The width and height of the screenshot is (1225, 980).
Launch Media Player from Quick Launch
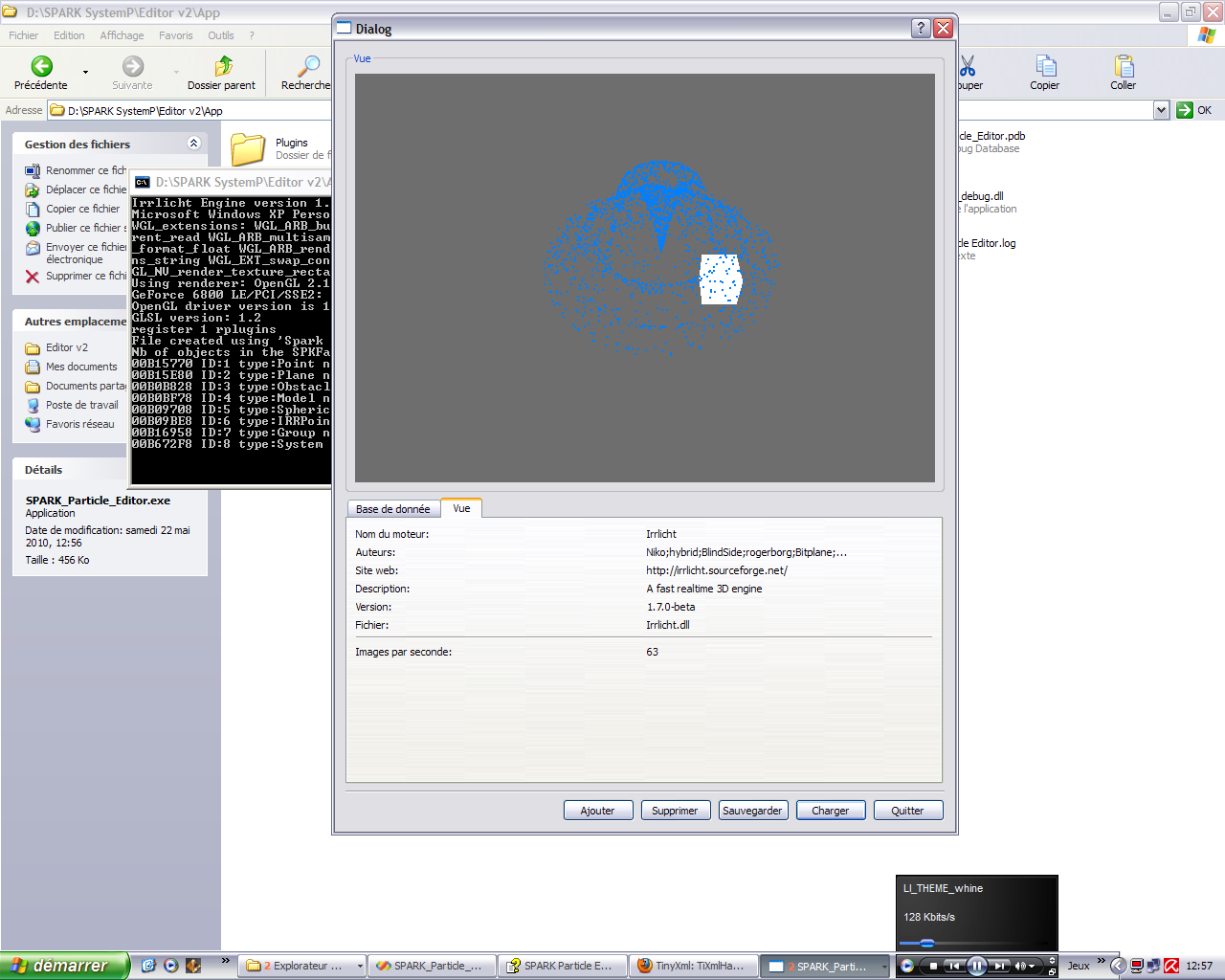click(170, 966)
